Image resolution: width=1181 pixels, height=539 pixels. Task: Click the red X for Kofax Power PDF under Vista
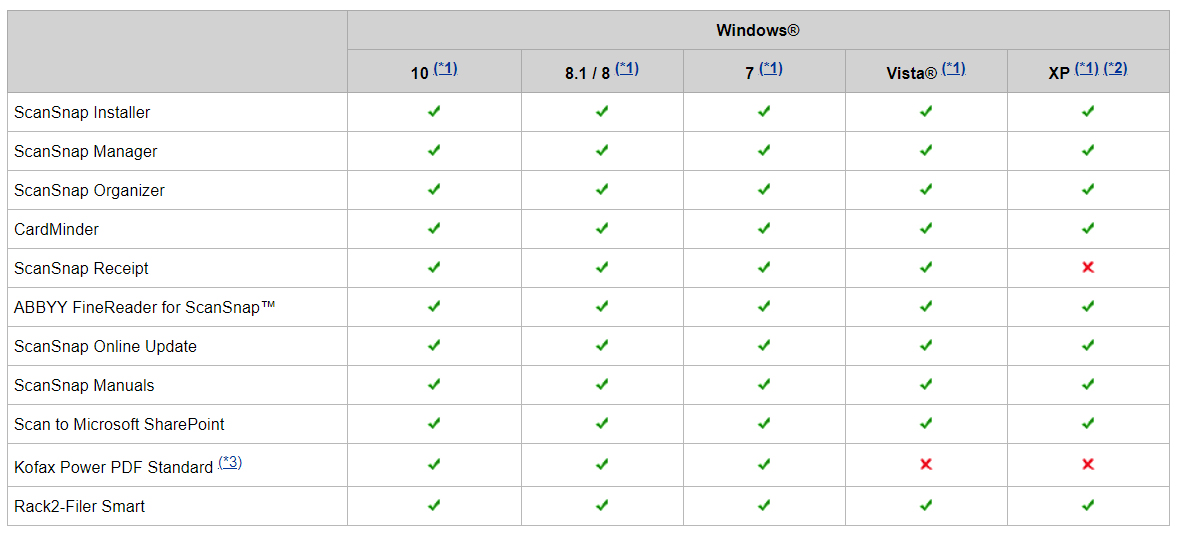pyautogui.click(x=926, y=464)
